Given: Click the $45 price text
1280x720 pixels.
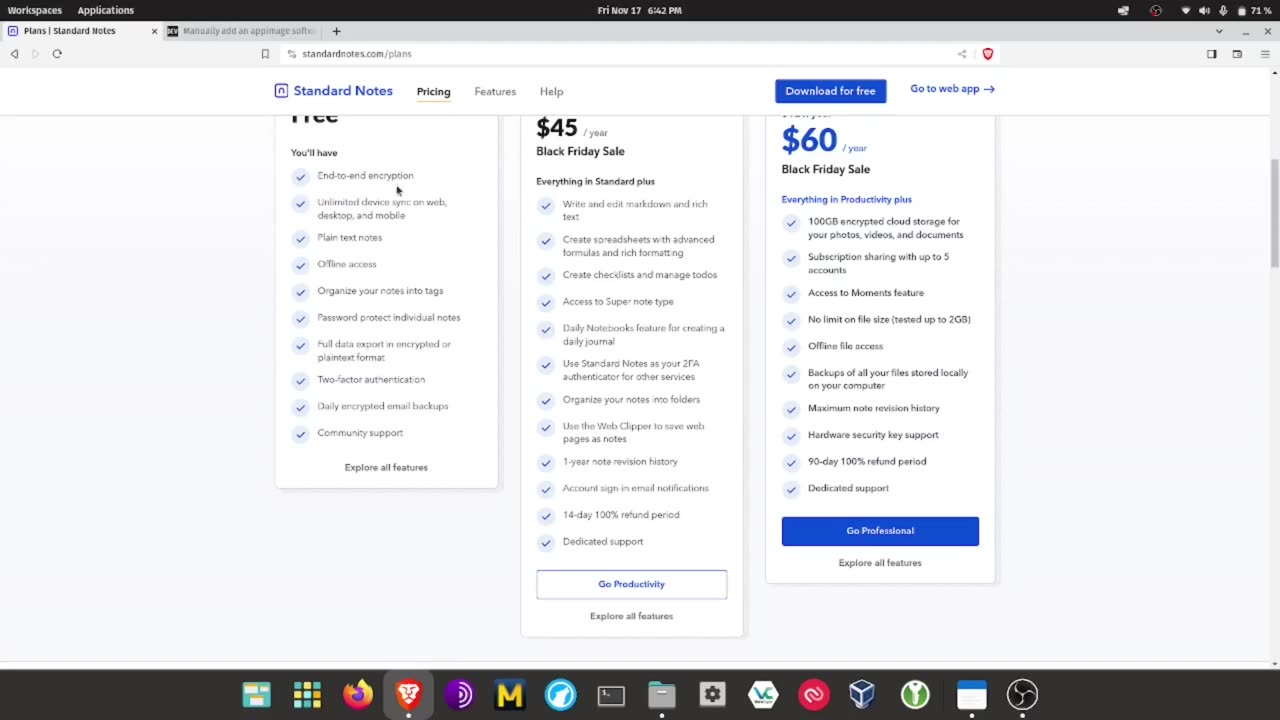Looking at the screenshot, I should click(557, 128).
